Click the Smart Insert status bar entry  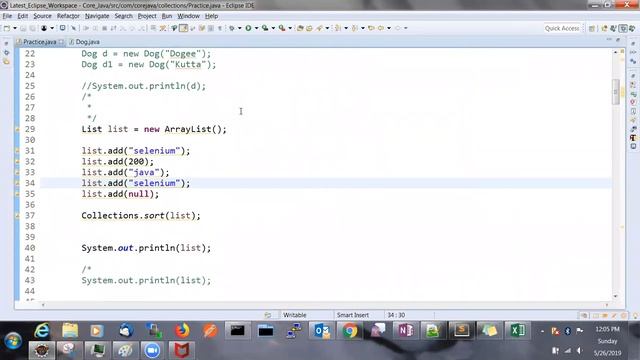[x=353, y=315]
